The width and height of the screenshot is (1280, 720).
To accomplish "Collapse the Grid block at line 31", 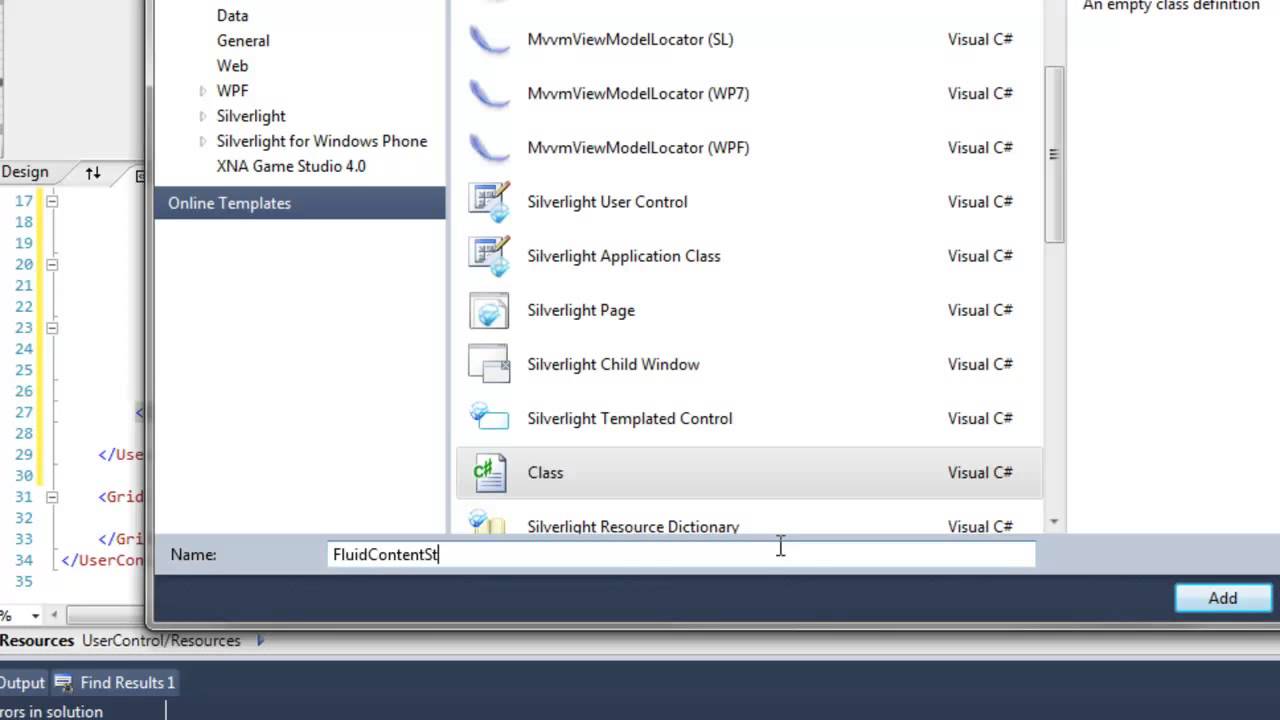I will click(52, 496).
